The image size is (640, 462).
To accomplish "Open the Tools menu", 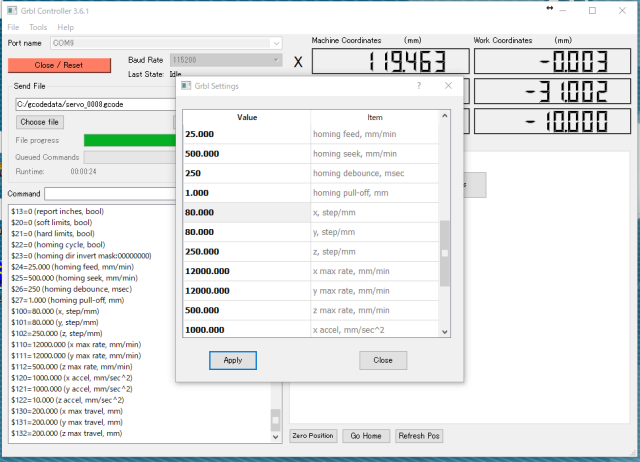I will (x=38, y=27).
